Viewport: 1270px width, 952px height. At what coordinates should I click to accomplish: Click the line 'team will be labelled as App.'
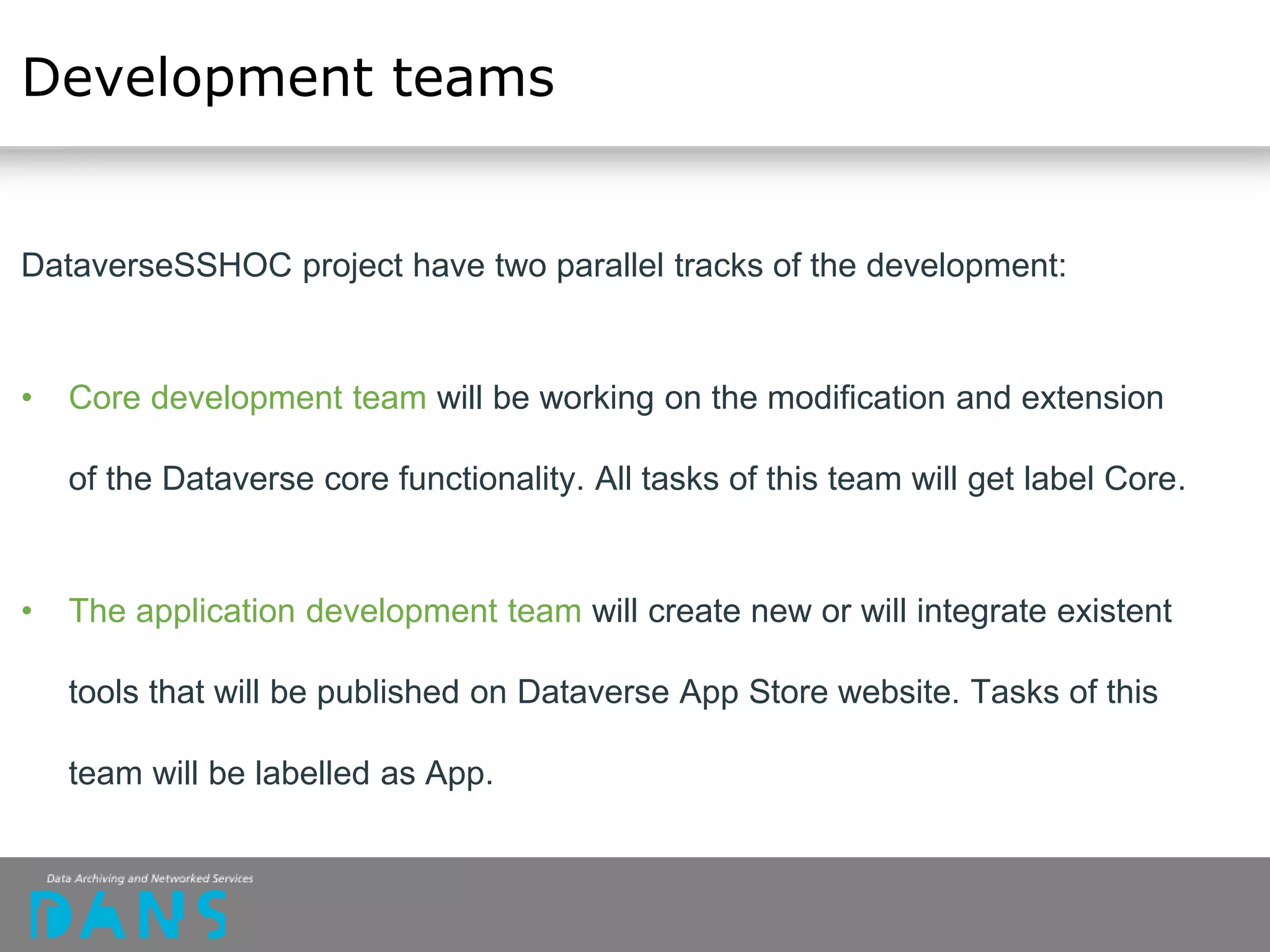click(281, 773)
